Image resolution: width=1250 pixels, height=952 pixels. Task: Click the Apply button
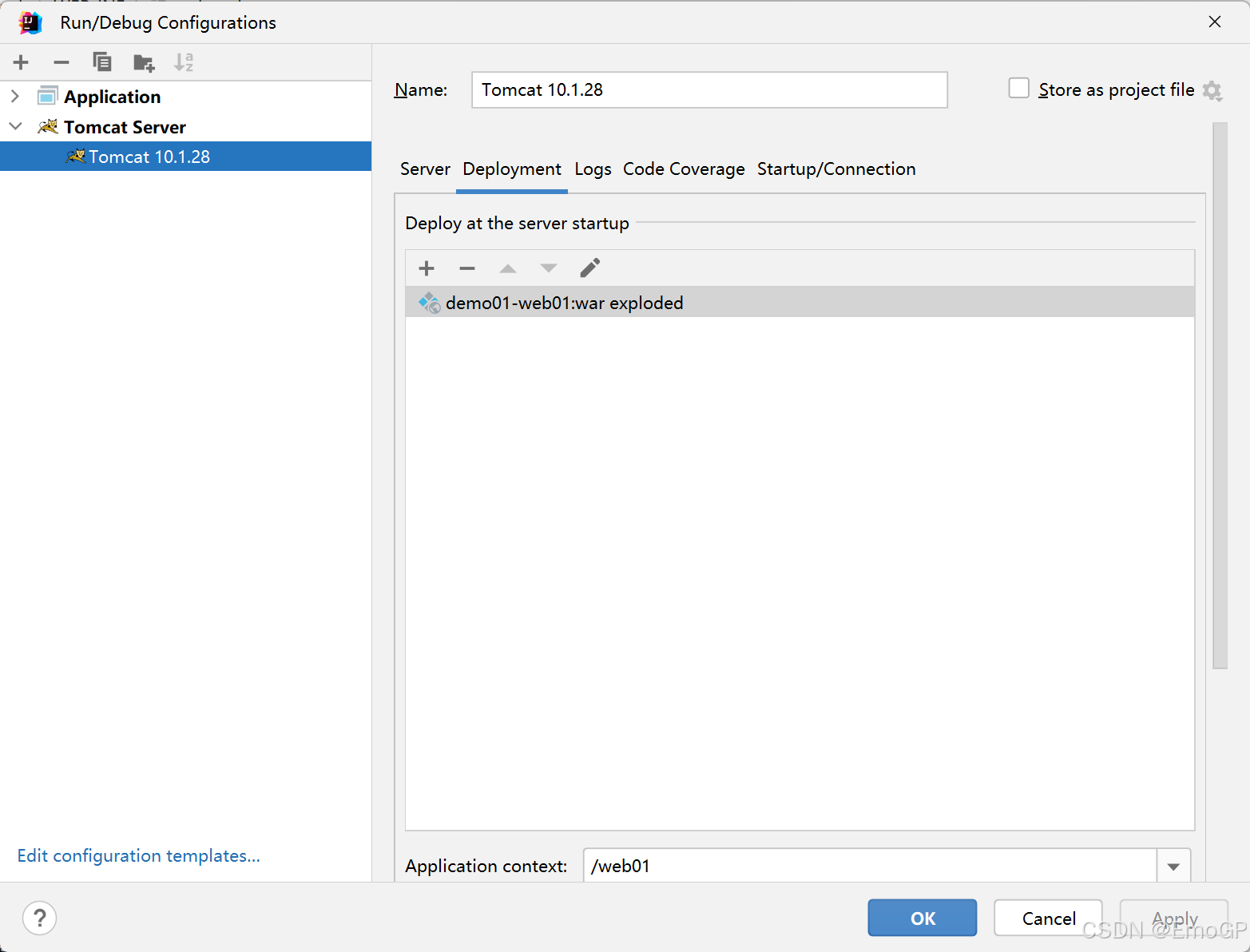point(1174,918)
